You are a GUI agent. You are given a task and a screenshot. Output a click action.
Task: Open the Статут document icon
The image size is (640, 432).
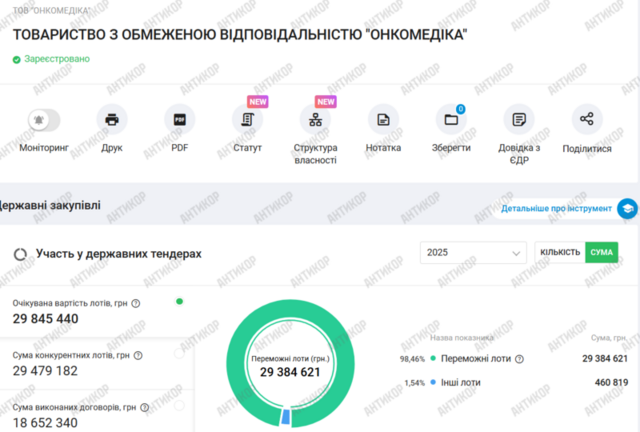(x=247, y=120)
